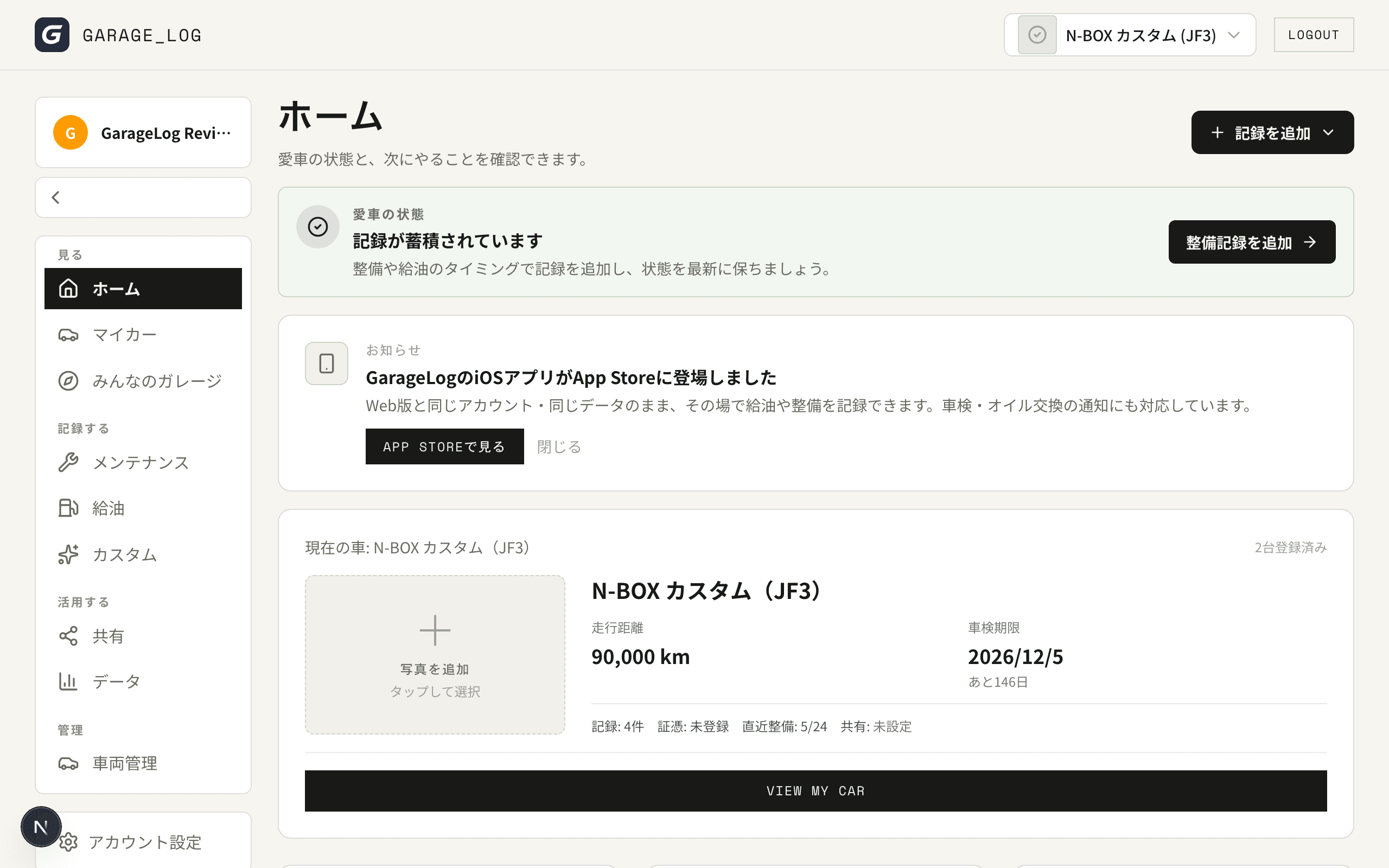The height and width of the screenshot is (868, 1389).
Task: Click the VIEW MY CAR button
Action: pyautogui.click(x=815, y=791)
